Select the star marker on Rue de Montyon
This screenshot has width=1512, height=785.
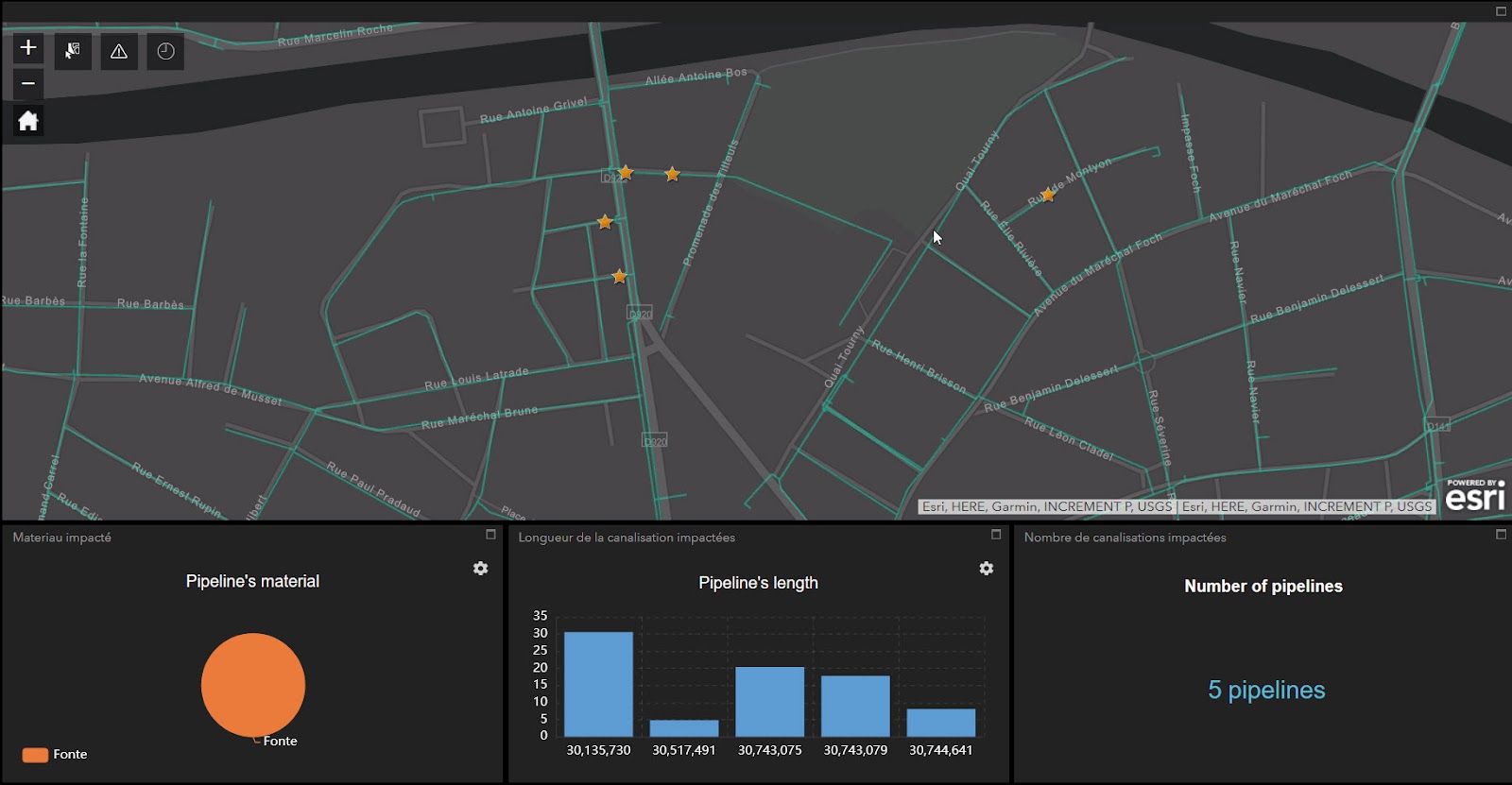tap(1047, 195)
